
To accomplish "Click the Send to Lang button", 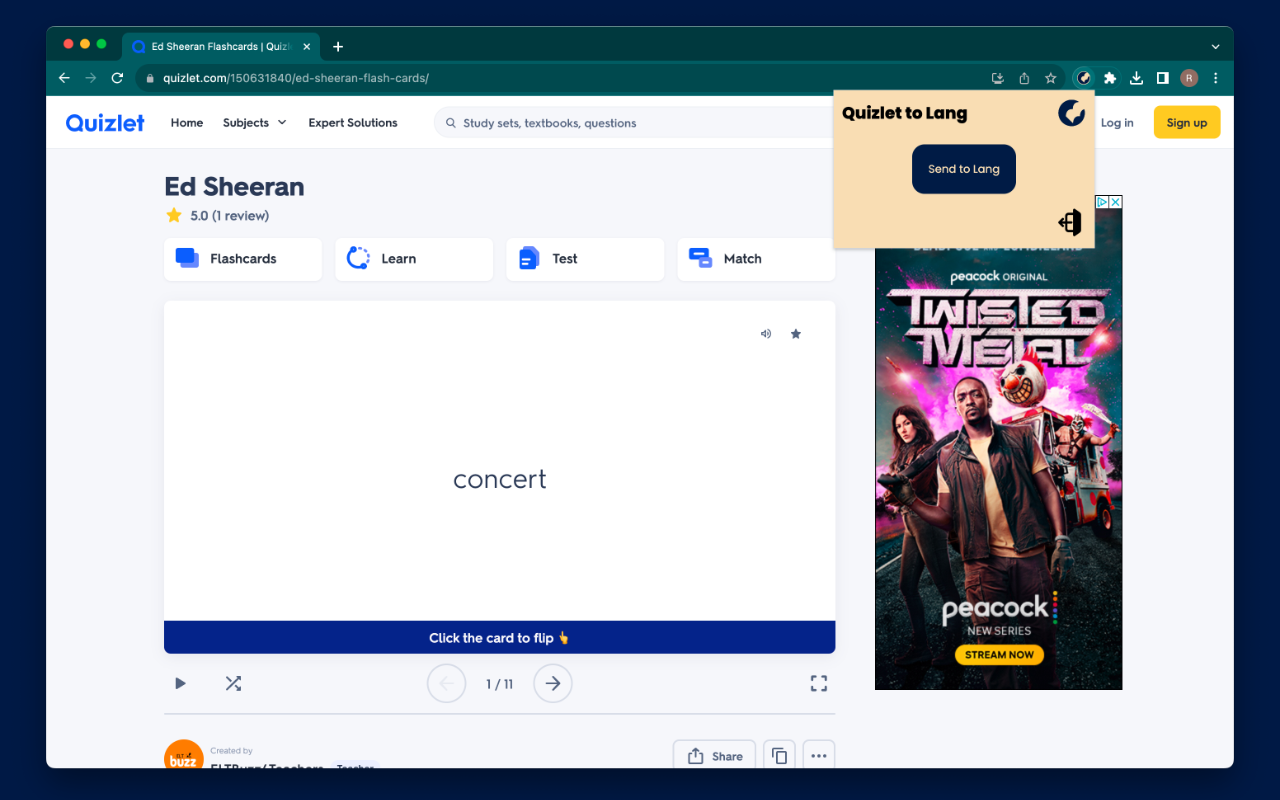I will point(963,169).
